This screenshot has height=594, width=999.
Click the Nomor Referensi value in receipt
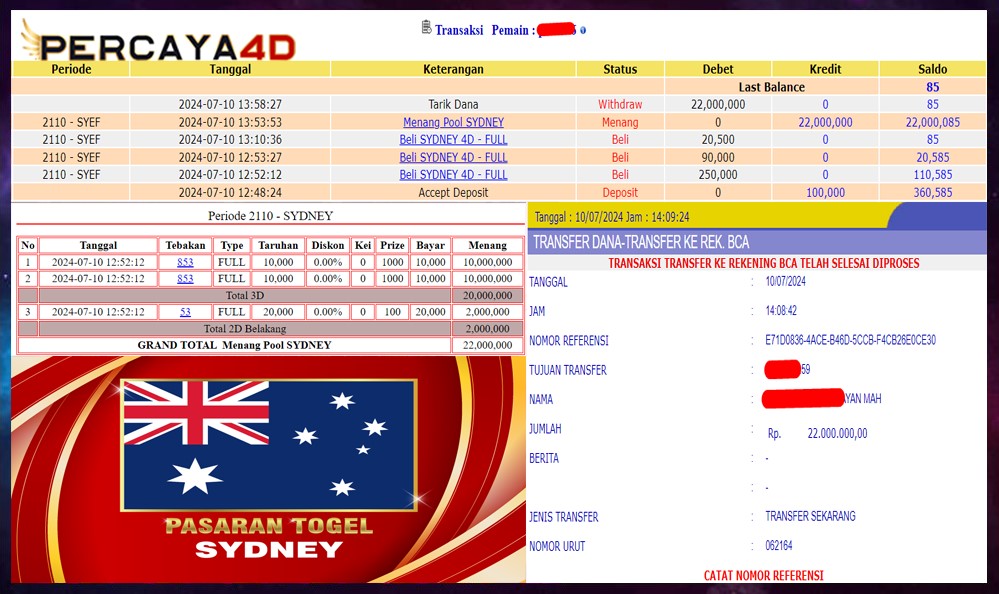pyautogui.click(x=843, y=341)
